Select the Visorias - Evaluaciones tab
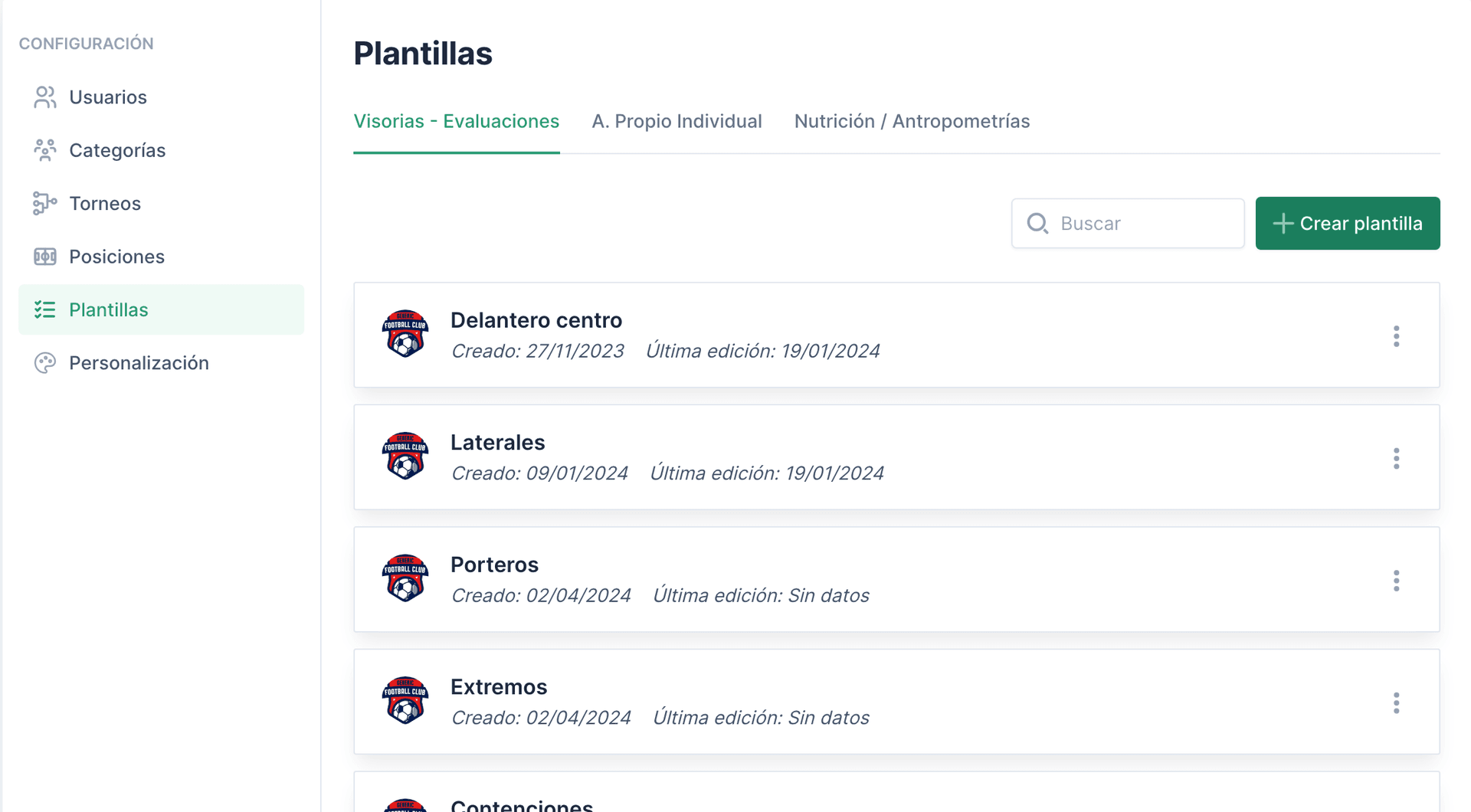 click(x=456, y=121)
